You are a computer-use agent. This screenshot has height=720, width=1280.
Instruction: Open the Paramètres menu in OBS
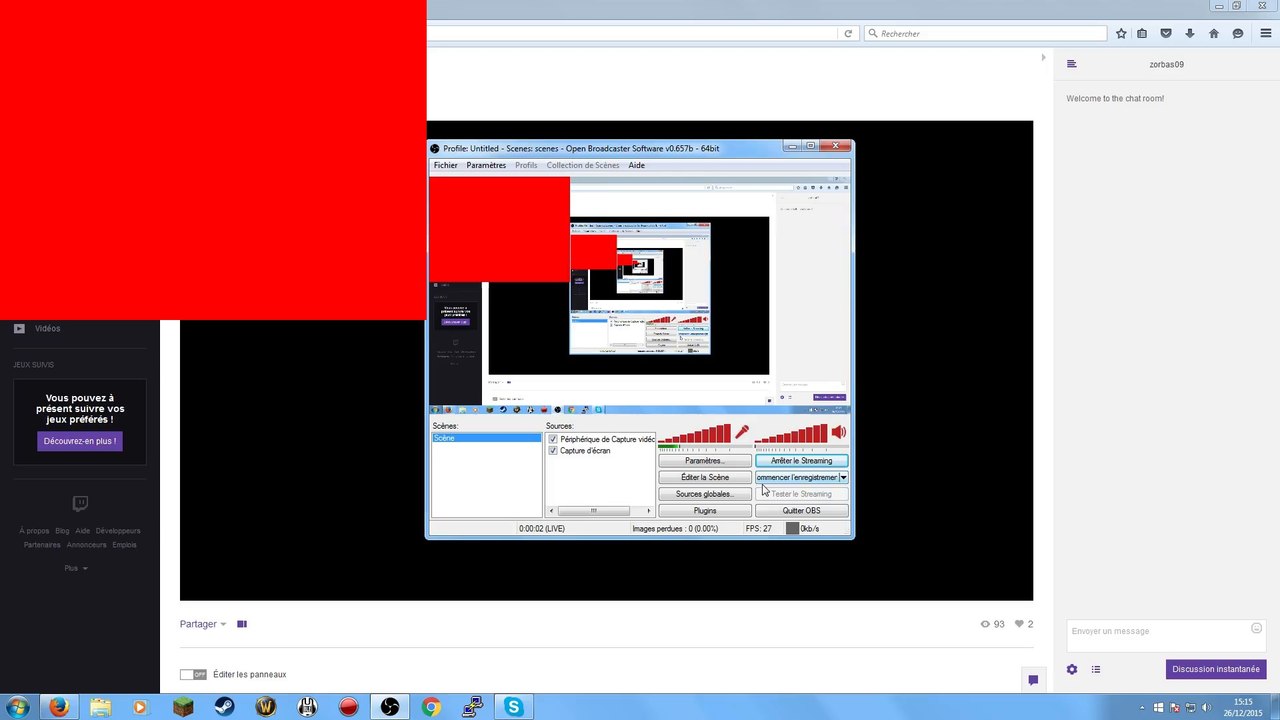pos(486,165)
